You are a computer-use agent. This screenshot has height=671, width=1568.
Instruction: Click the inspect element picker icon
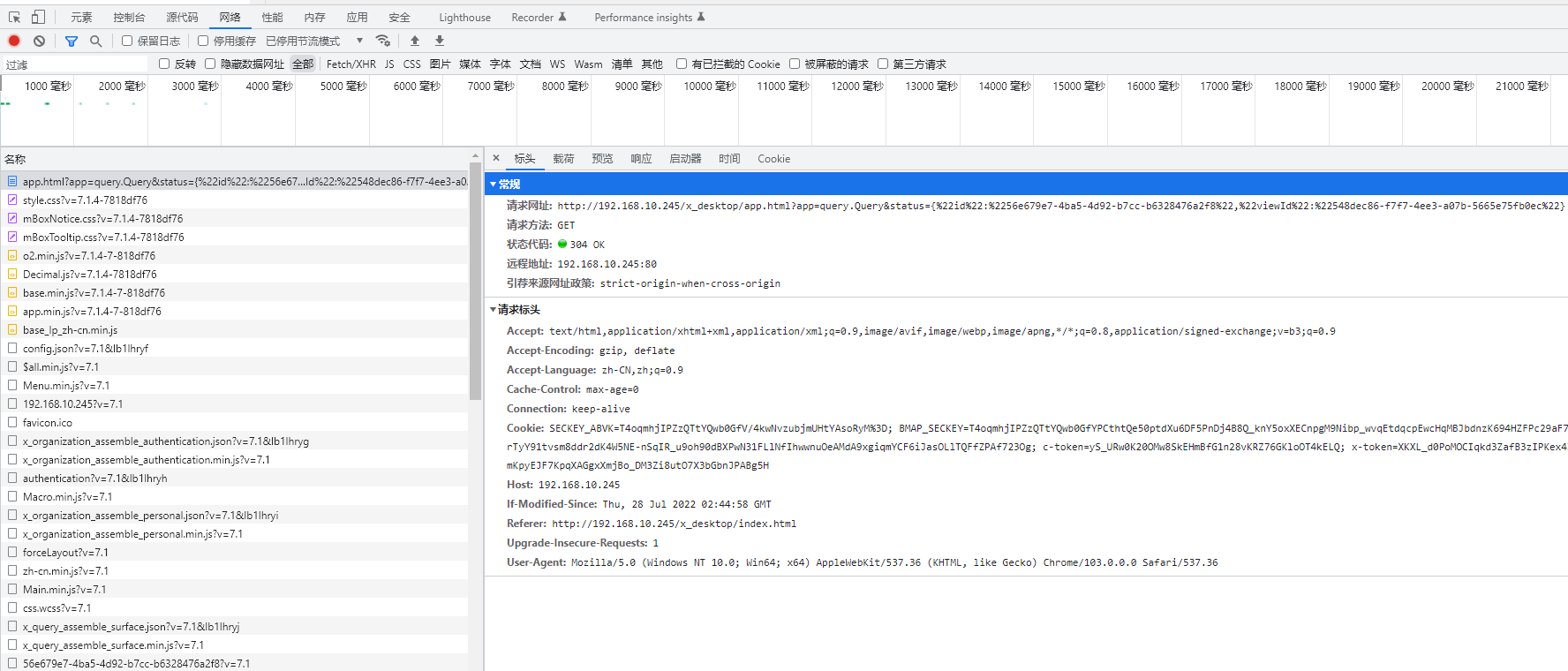pyautogui.click(x=14, y=17)
